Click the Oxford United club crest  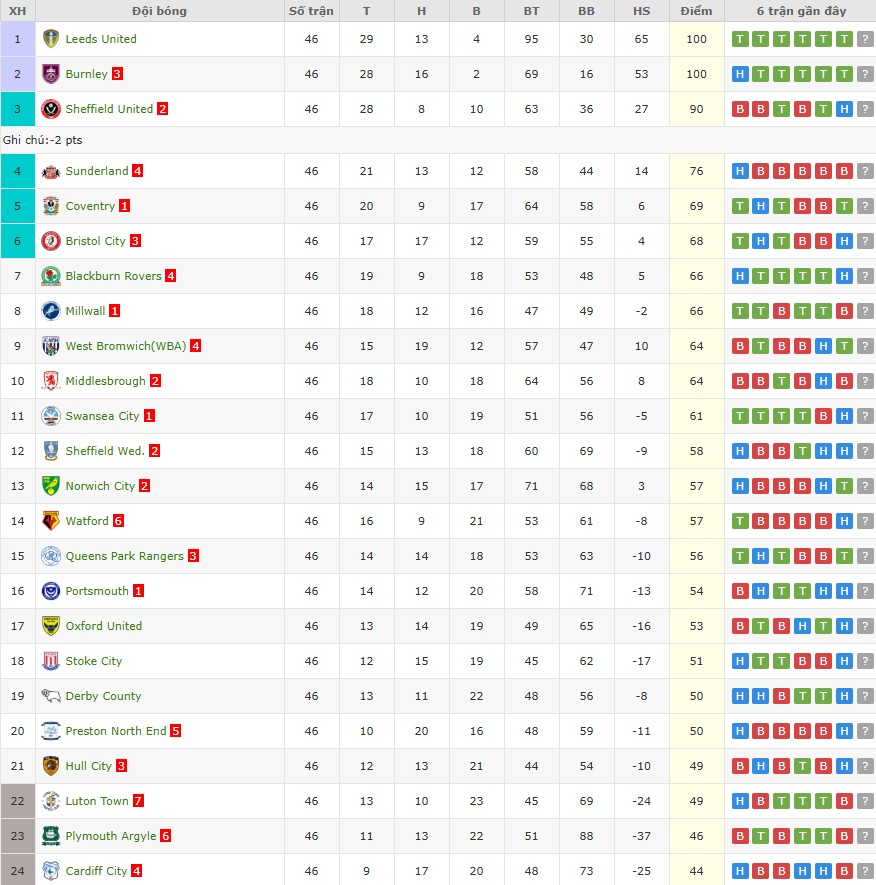[x=51, y=626]
